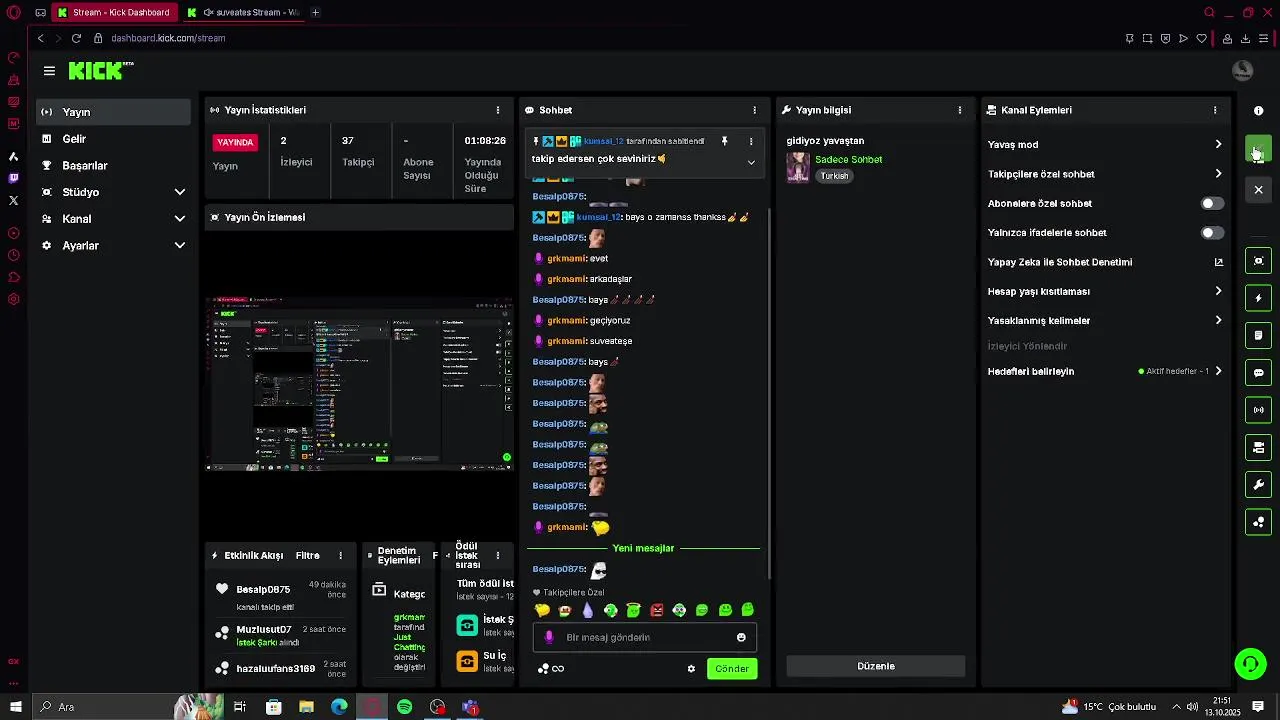Open Yavaş mod settings arrow
Screen dimensions: 1280x720
(x=1218, y=145)
